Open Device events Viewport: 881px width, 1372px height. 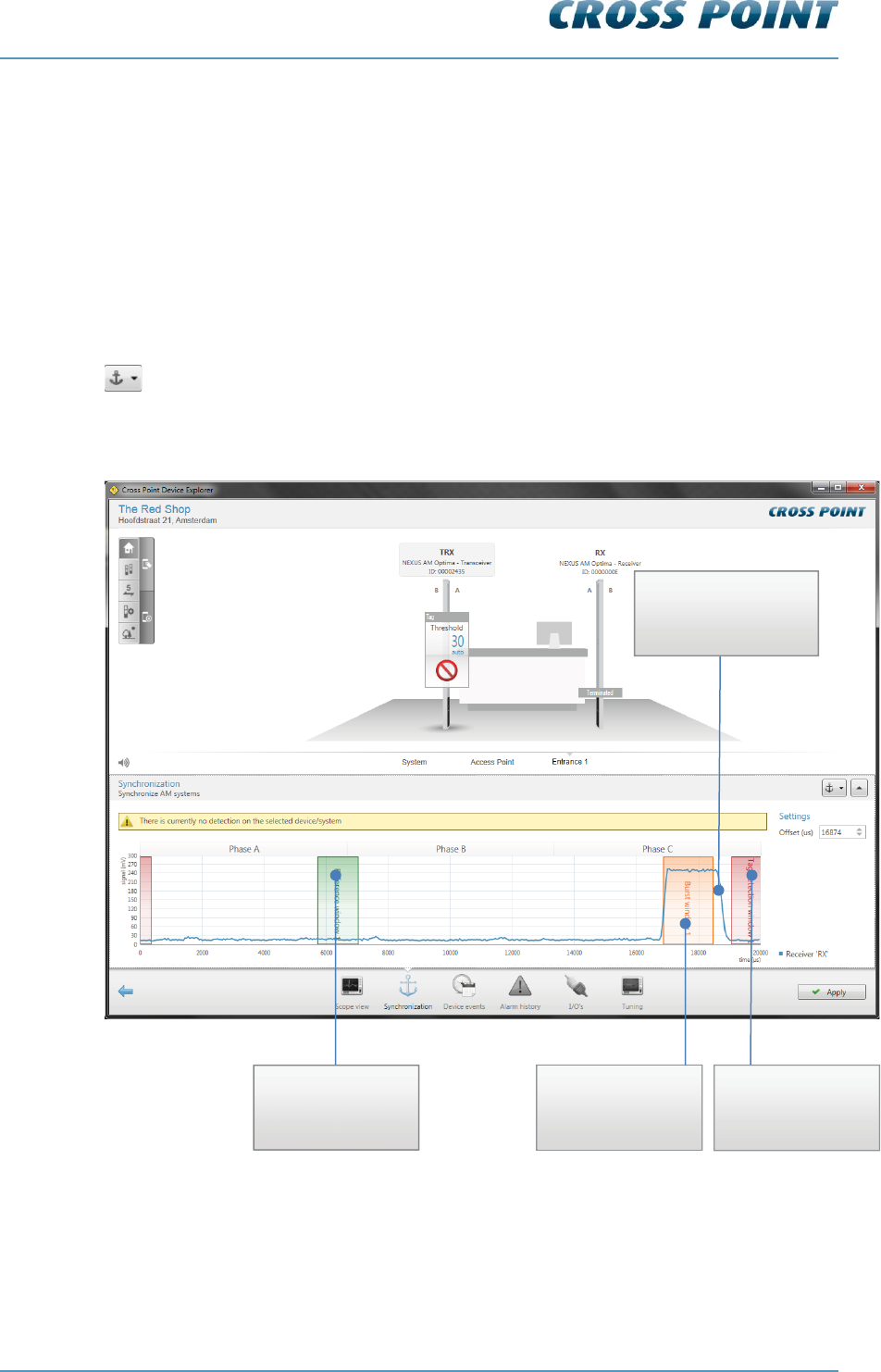[x=464, y=993]
